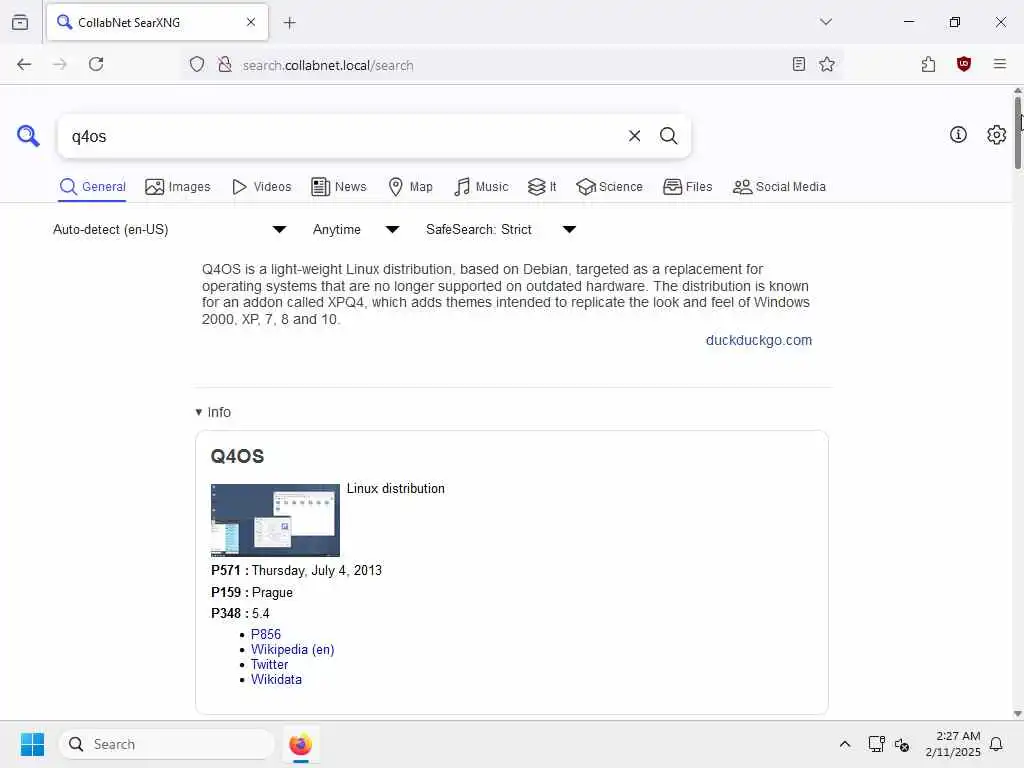Click the 'Prague' value text
The width and height of the screenshot is (1024, 768).
pyautogui.click(x=272, y=592)
